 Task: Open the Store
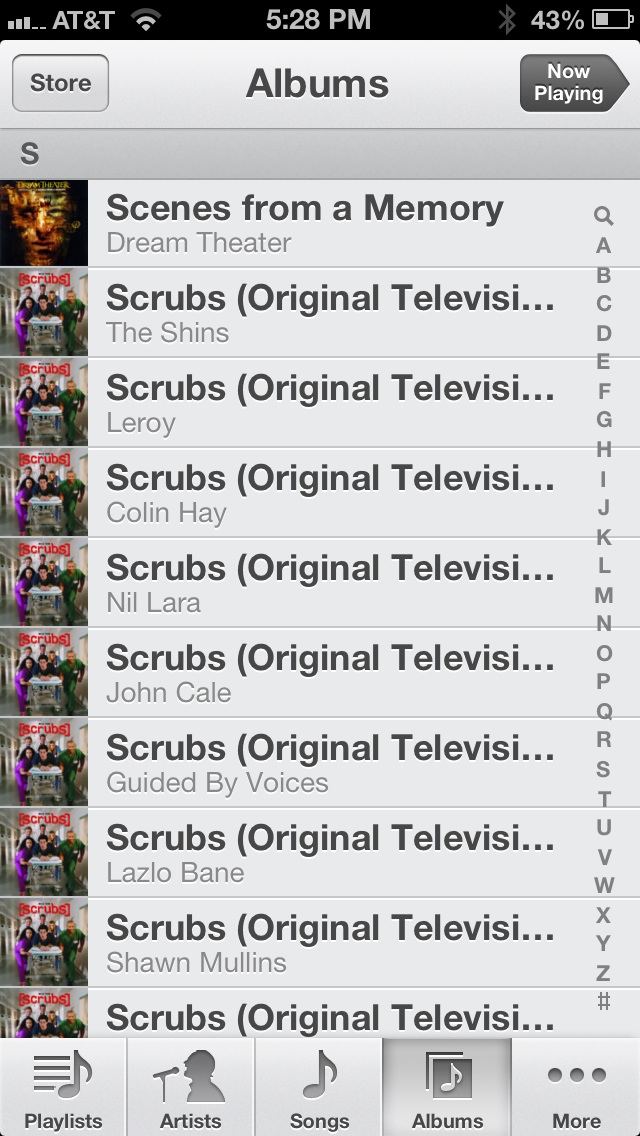60,83
